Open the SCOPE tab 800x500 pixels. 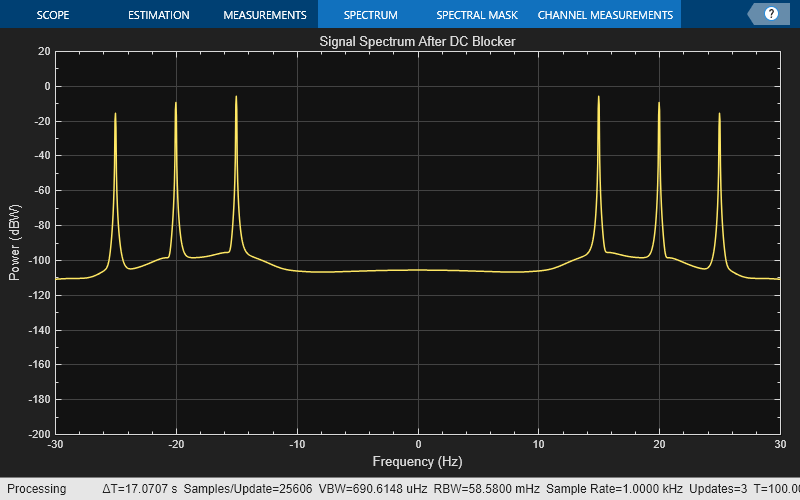[x=53, y=15]
